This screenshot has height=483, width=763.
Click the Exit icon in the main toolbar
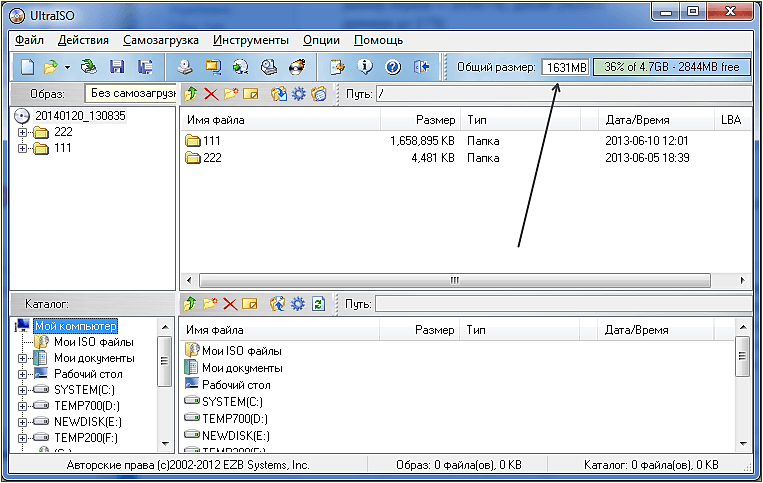[x=421, y=67]
